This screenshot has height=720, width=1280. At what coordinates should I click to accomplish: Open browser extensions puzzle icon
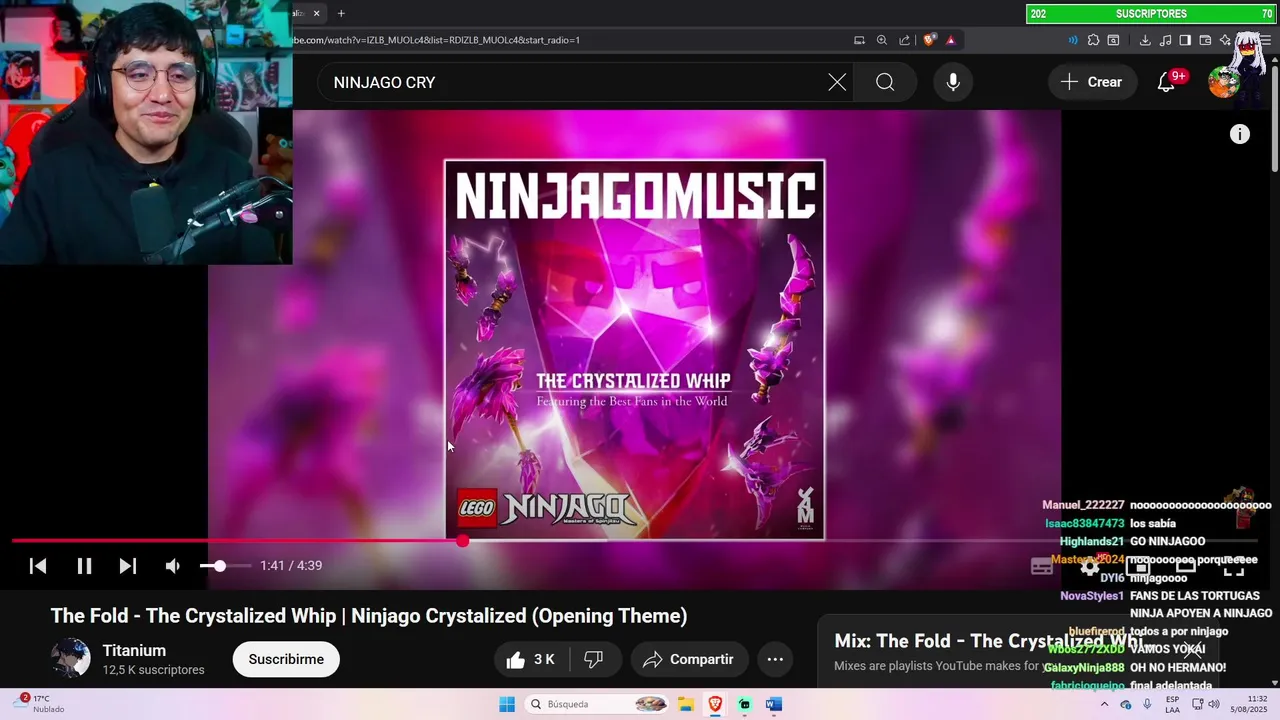[1093, 40]
